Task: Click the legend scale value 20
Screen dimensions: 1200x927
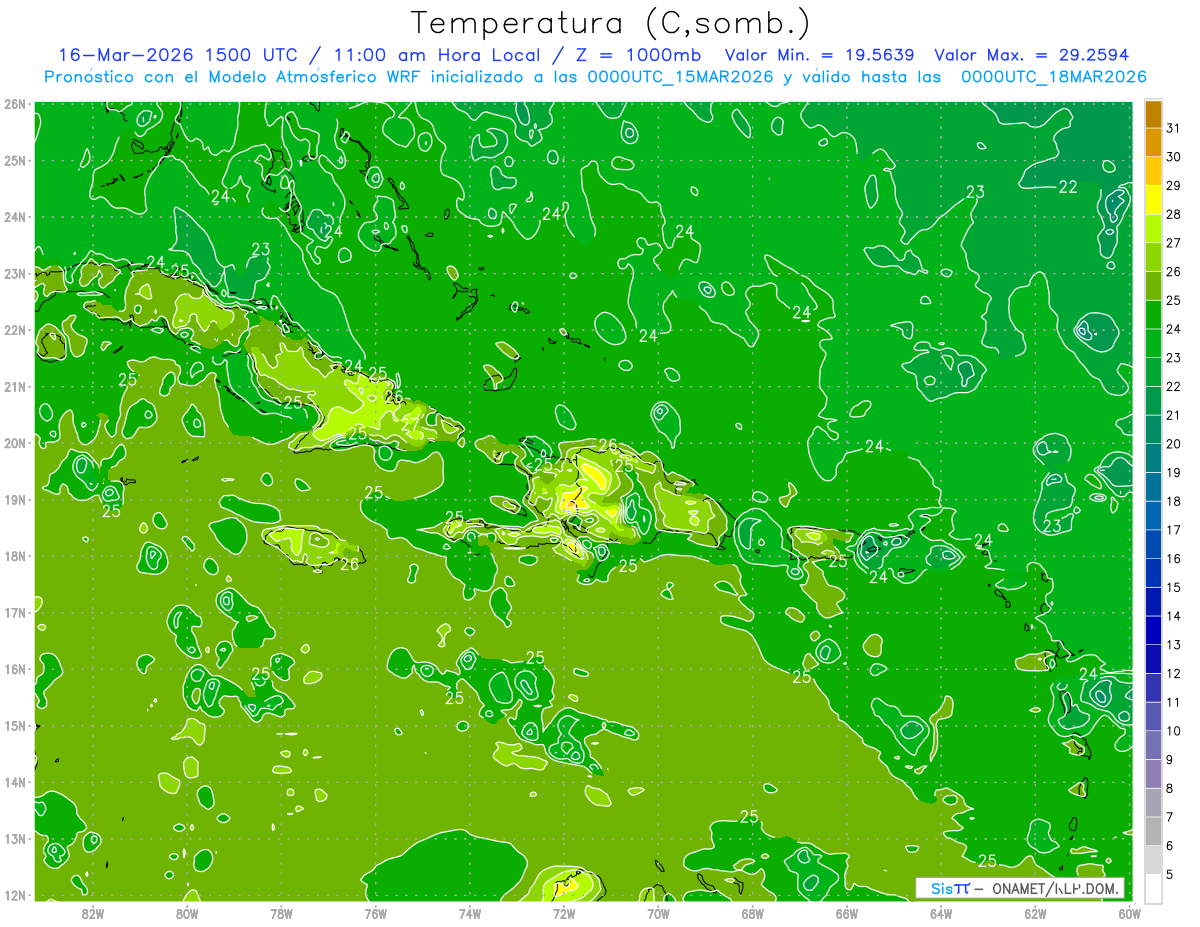Action: 1173,444
